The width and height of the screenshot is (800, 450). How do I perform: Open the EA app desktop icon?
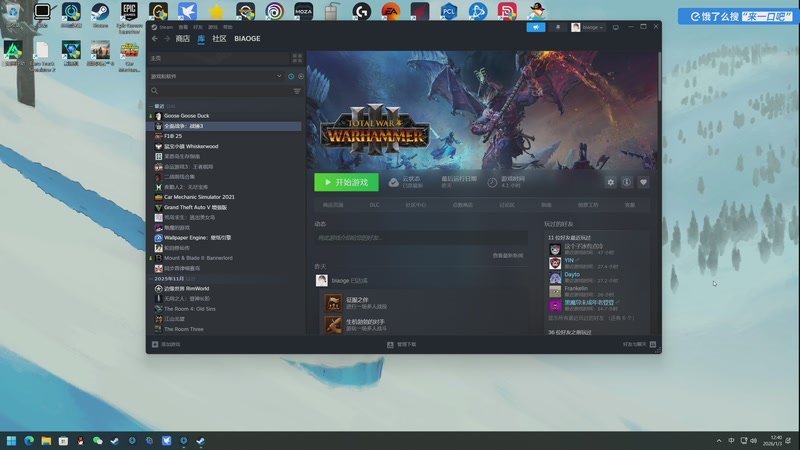[391, 11]
